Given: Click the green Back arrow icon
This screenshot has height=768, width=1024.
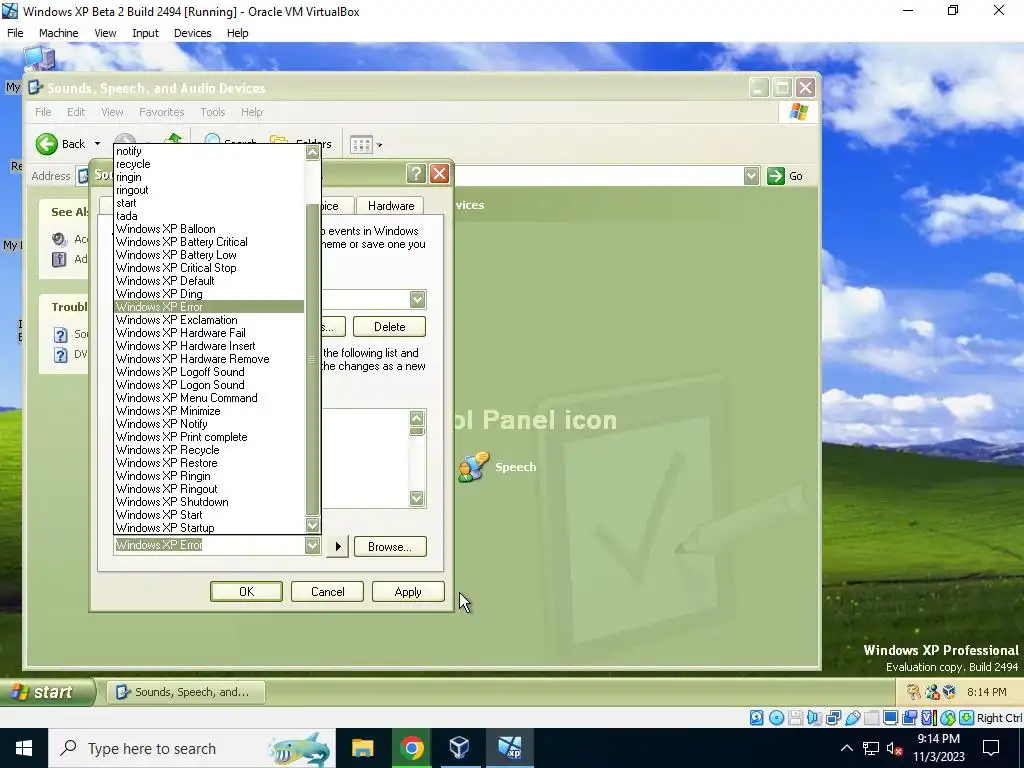Looking at the screenshot, I should [46, 144].
